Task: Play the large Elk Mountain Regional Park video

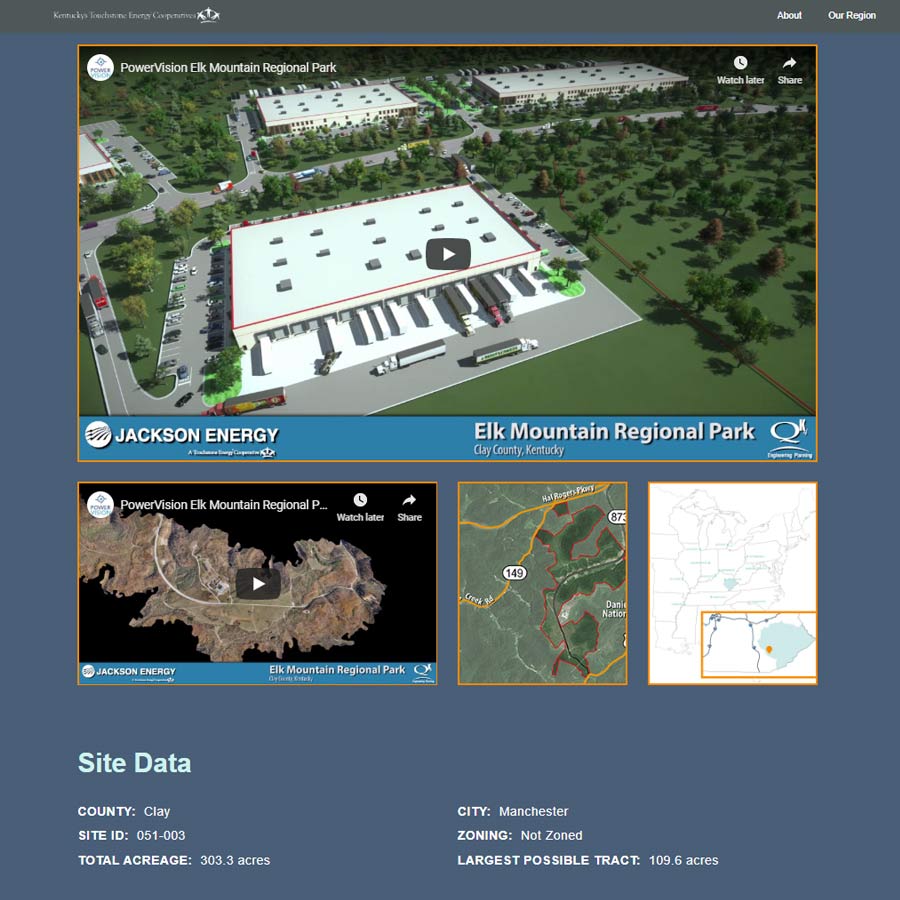Action: coord(448,254)
